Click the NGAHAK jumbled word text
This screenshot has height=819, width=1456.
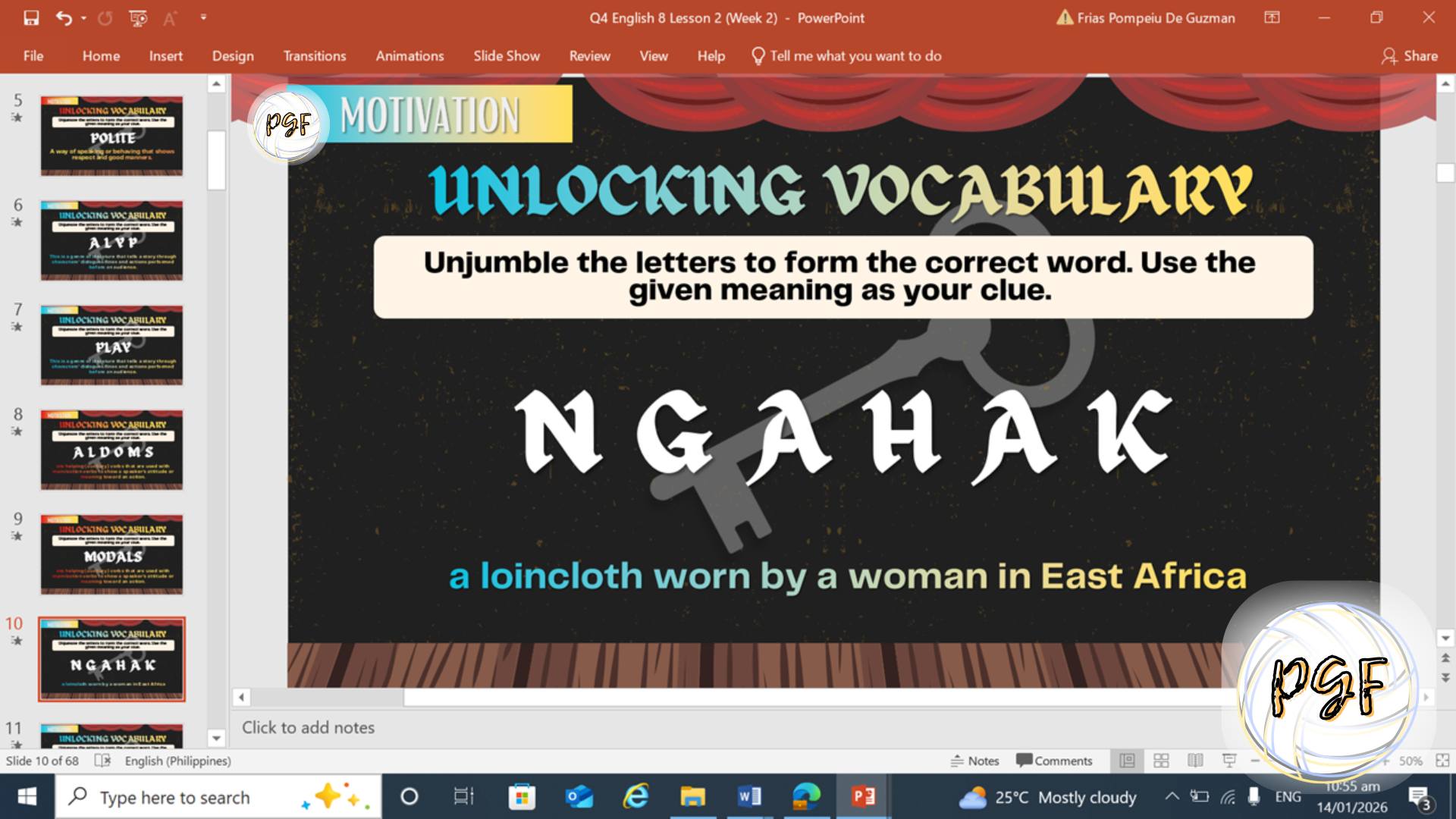click(x=843, y=436)
